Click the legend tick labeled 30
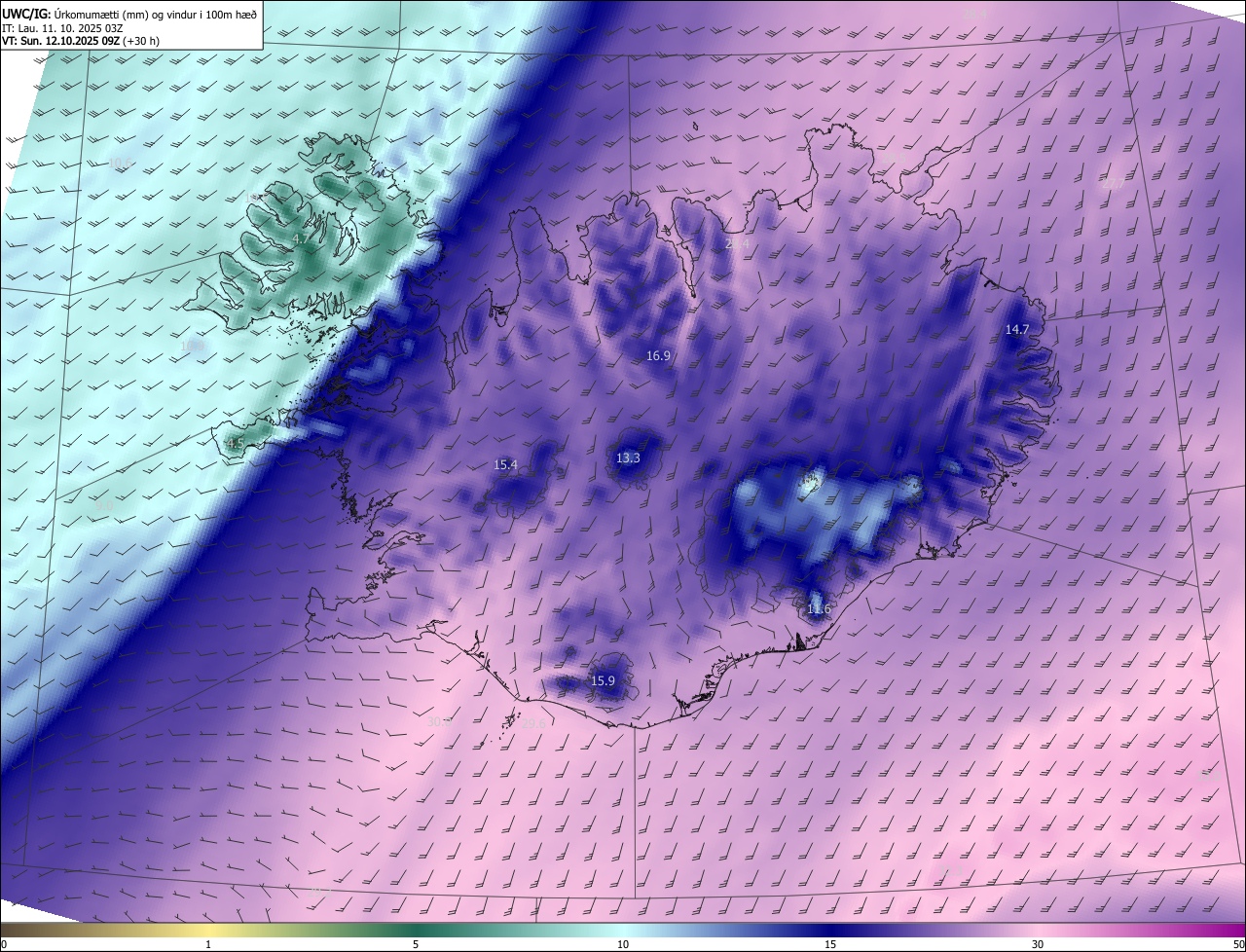 coord(1038,944)
